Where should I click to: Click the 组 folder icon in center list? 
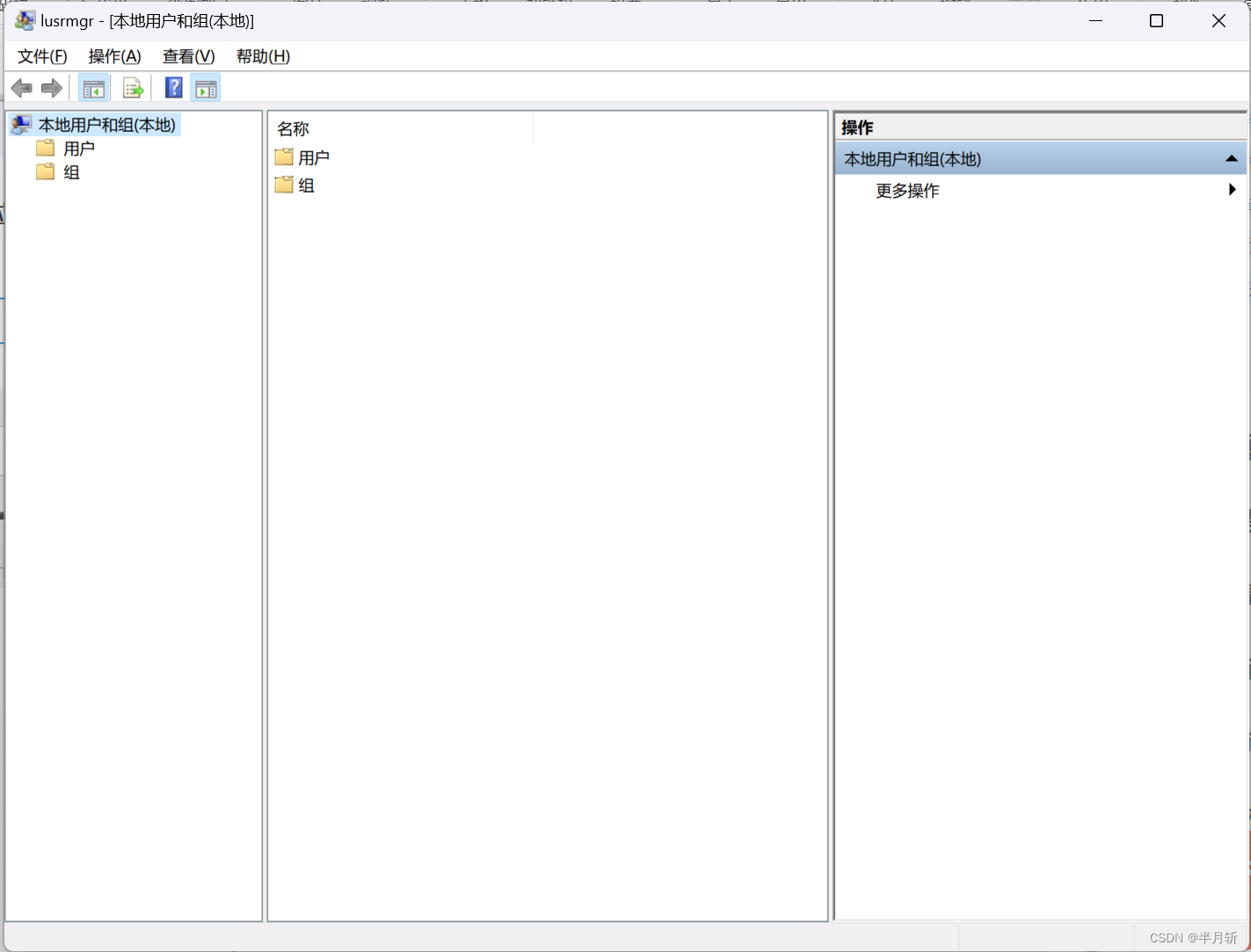(x=284, y=185)
